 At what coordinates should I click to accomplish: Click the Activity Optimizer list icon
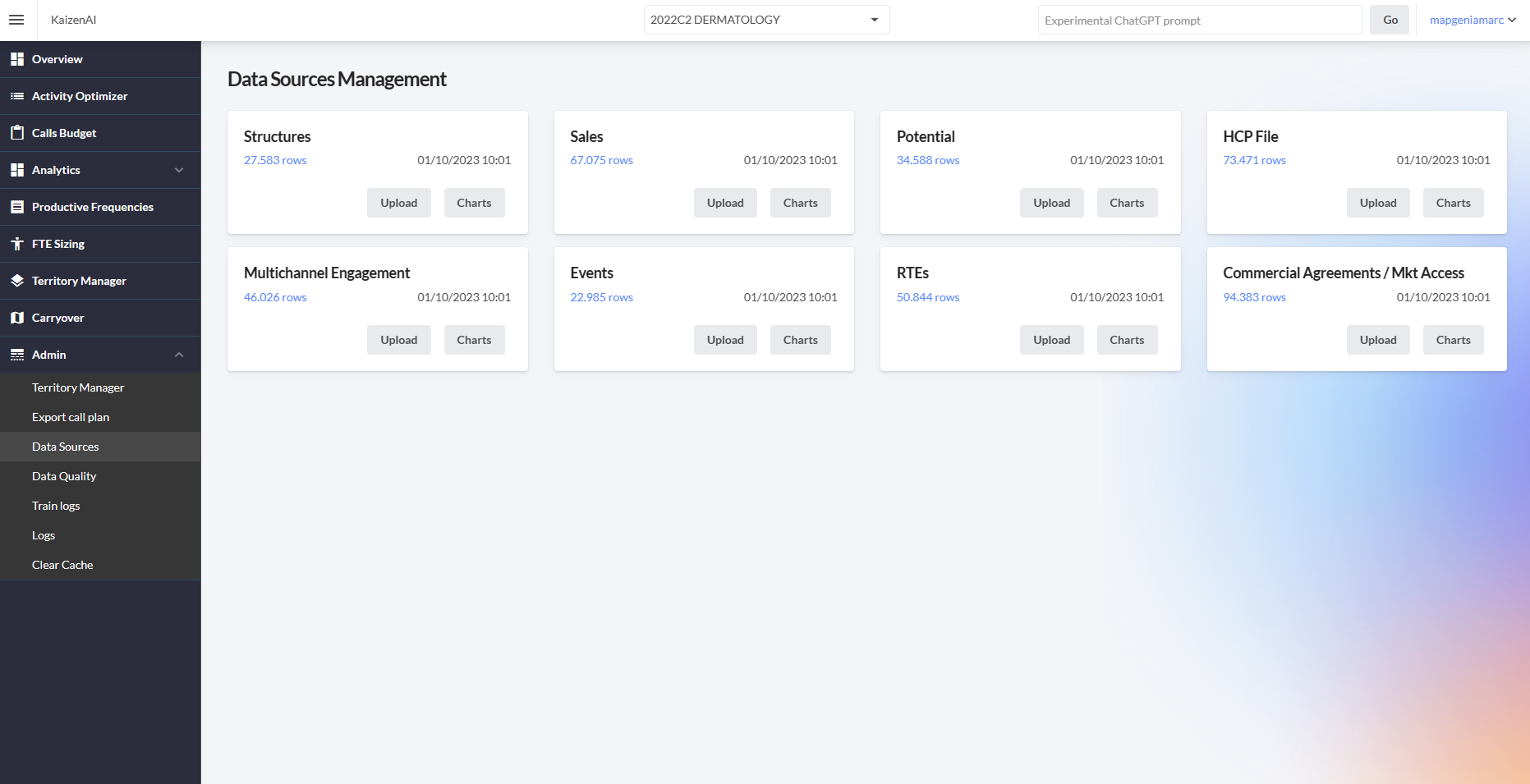17,96
